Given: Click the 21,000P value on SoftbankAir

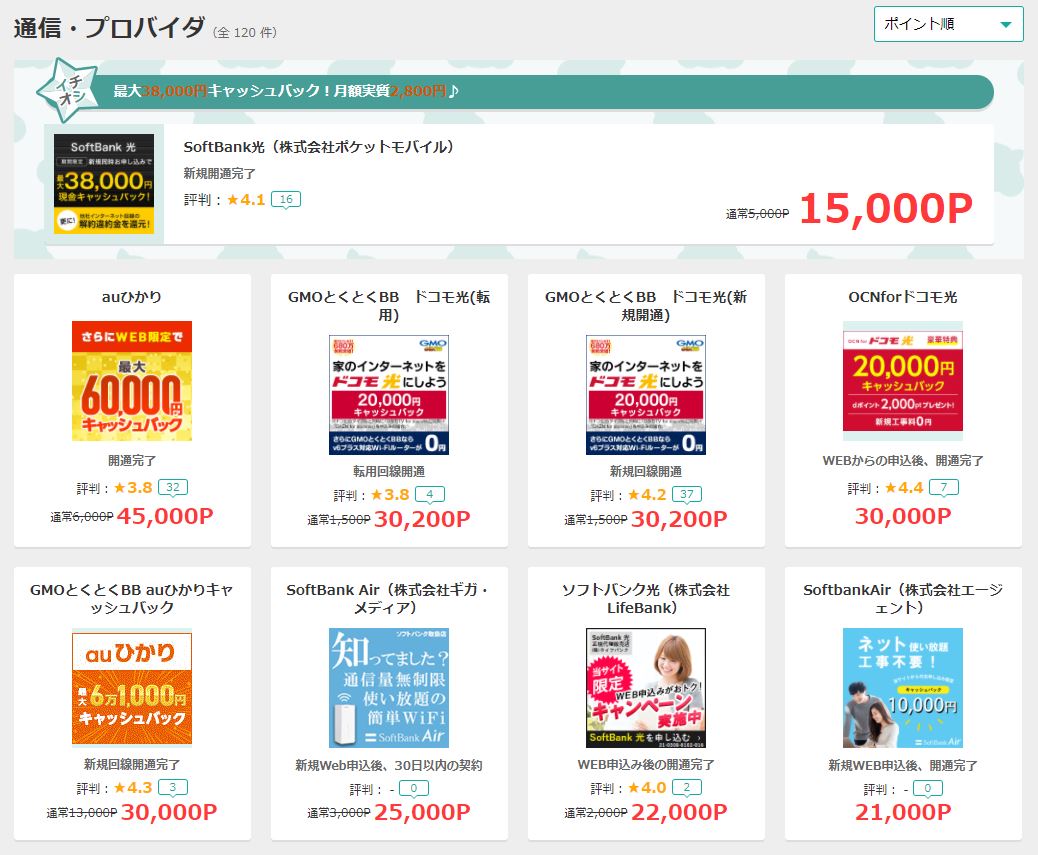Looking at the screenshot, I should pos(903,812).
